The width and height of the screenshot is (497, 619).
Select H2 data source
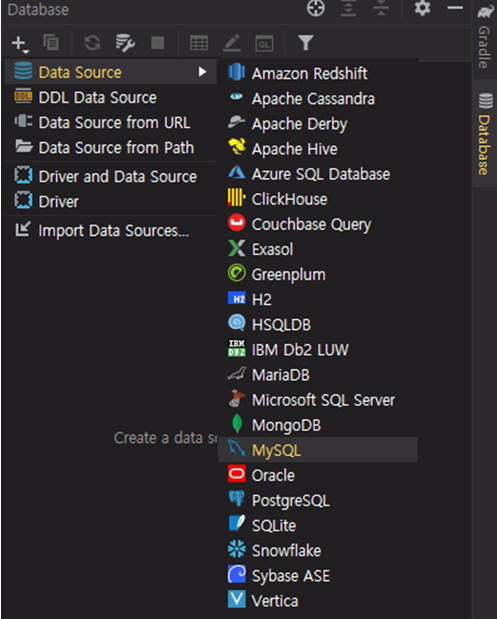318,300
